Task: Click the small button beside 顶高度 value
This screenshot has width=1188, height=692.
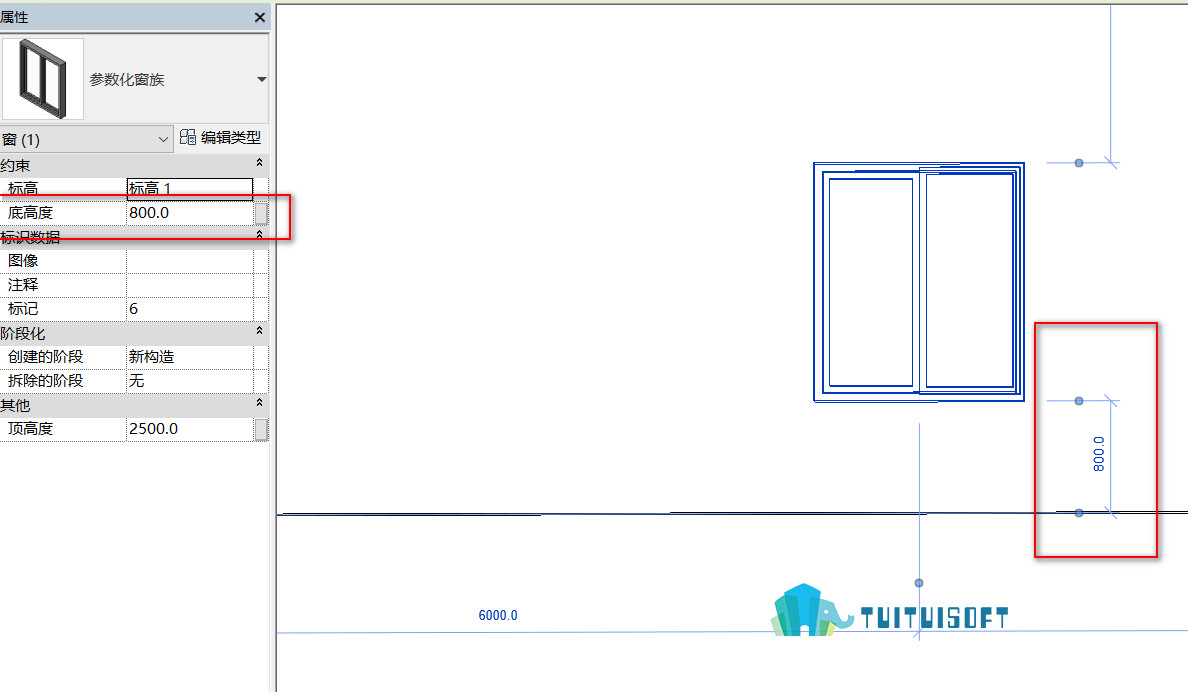Action: (x=261, y=429)
